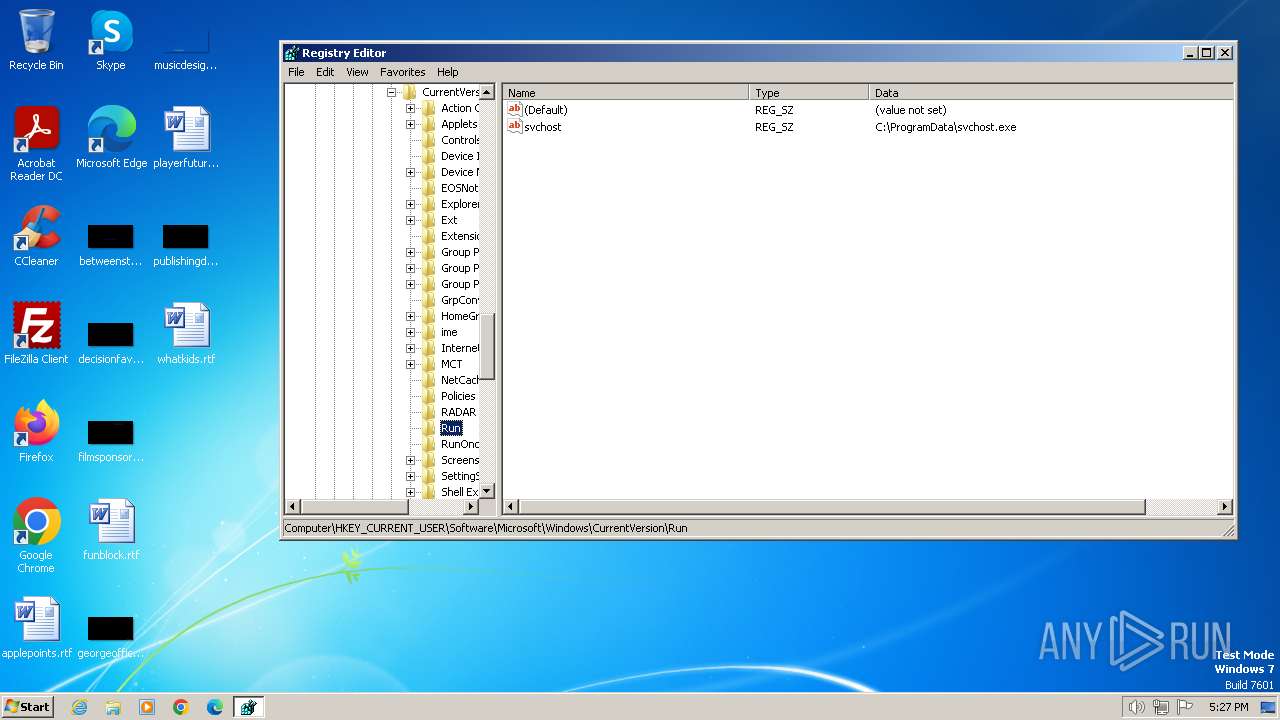Click the Action Center flag tray icon
This screenshot has width=1280, height=720.
pos(1185,707)
